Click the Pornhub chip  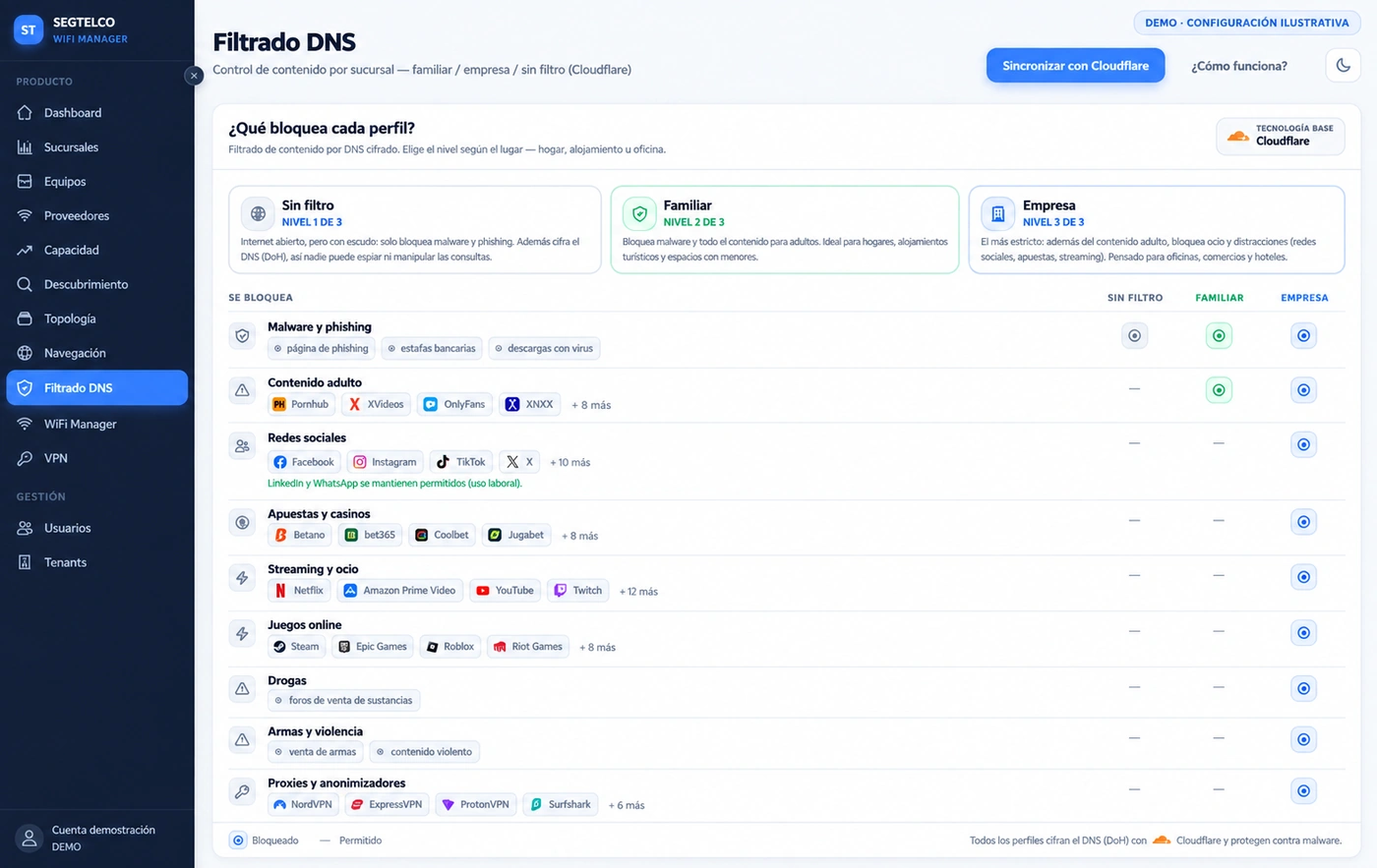pos(301,404)
